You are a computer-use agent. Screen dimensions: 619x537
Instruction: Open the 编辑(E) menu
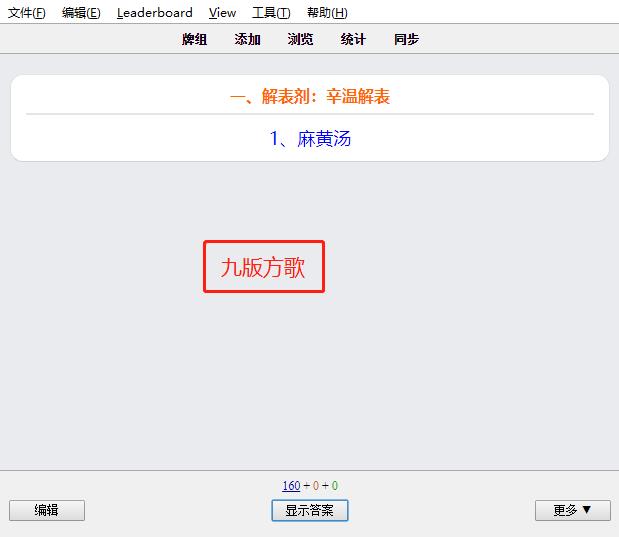(81, 13)
